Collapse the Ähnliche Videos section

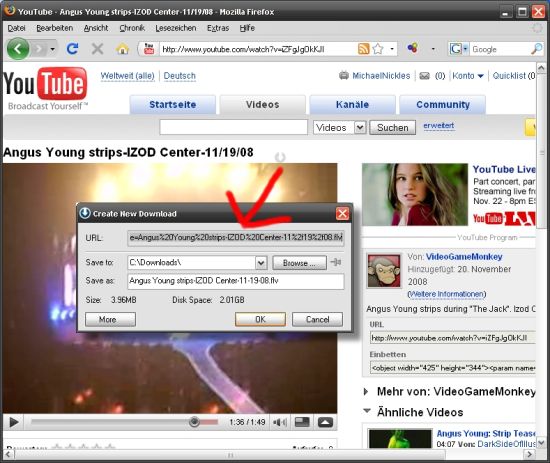pyautogui.click(x=367, y=410)
